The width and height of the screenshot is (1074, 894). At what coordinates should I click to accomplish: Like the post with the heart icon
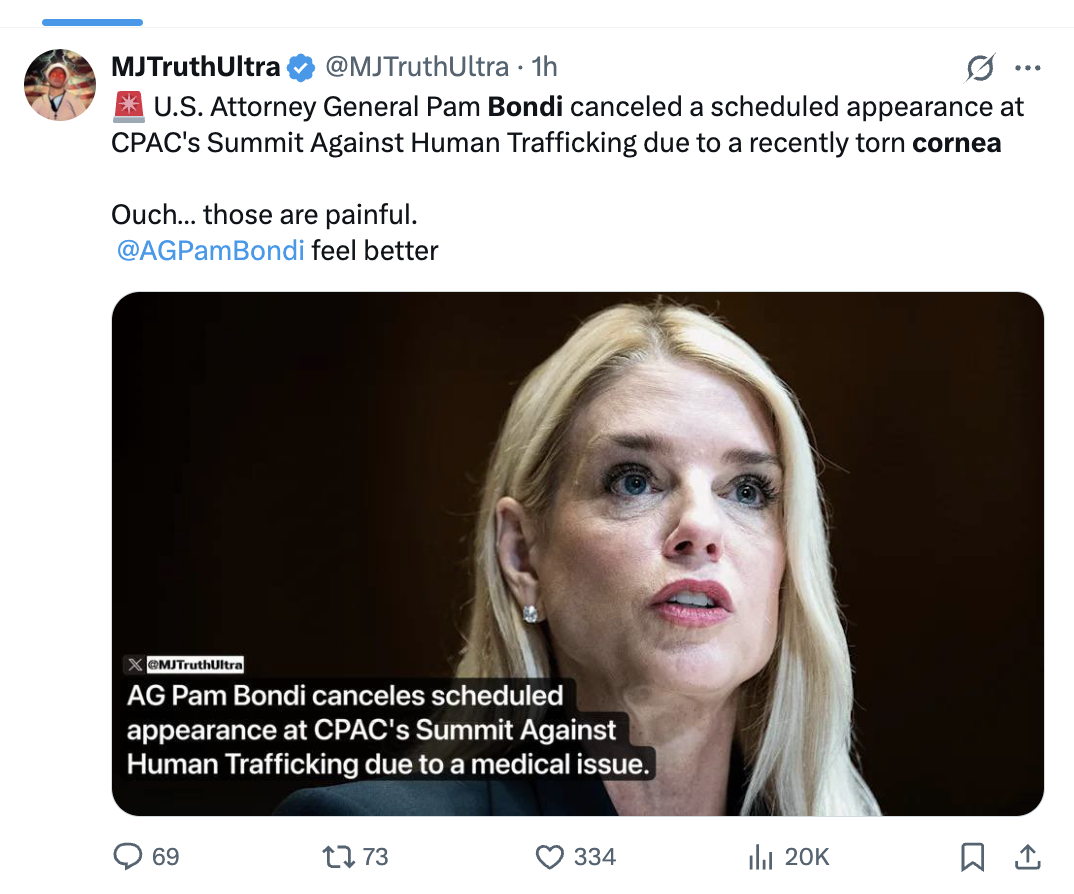(x=550, y=857)
